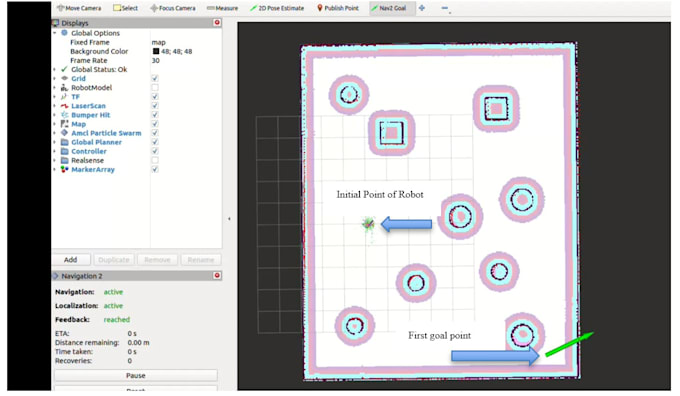Screen dimensions: 680x396
Task: Select the Move Camera tool
Action: (79, 8)
